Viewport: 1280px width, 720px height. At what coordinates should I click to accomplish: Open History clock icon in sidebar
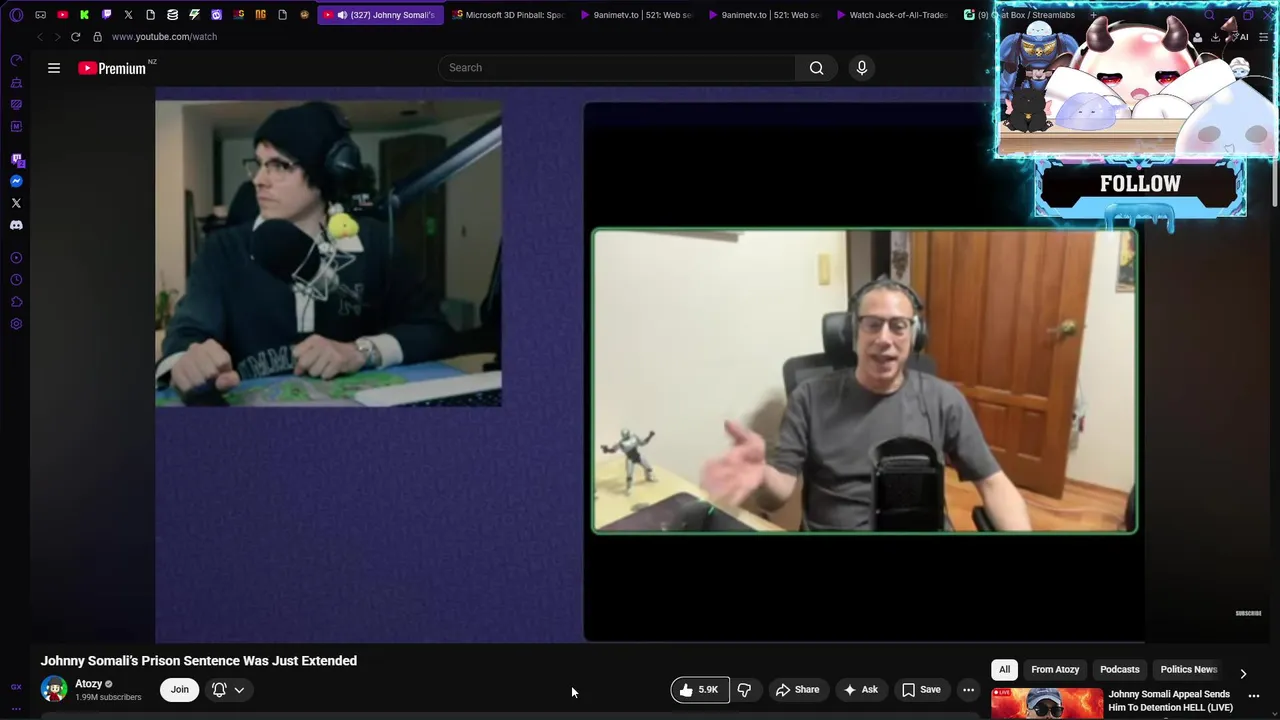(x=16, y=280)
